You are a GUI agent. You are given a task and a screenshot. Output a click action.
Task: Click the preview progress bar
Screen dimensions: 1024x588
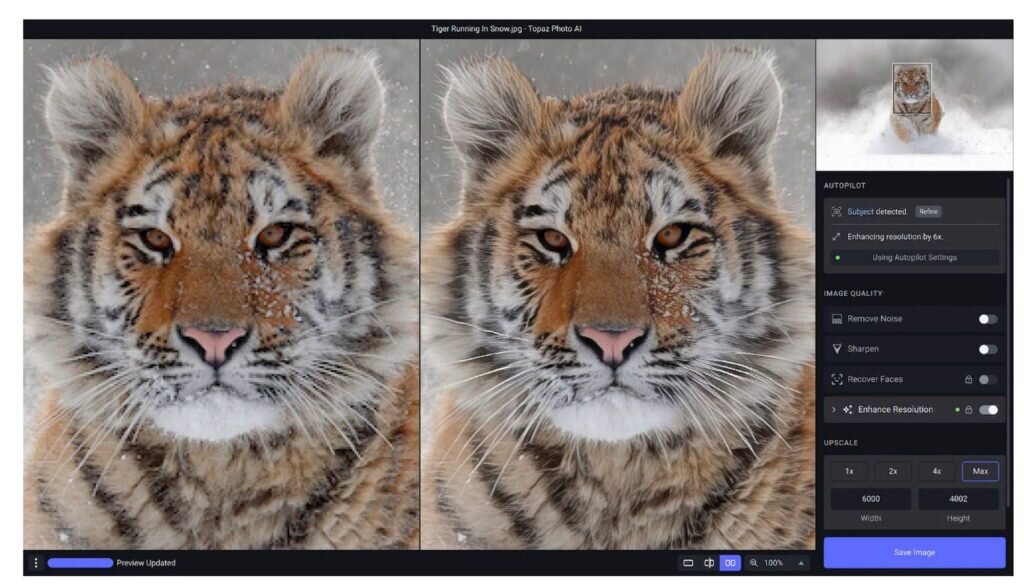(80, 563)
